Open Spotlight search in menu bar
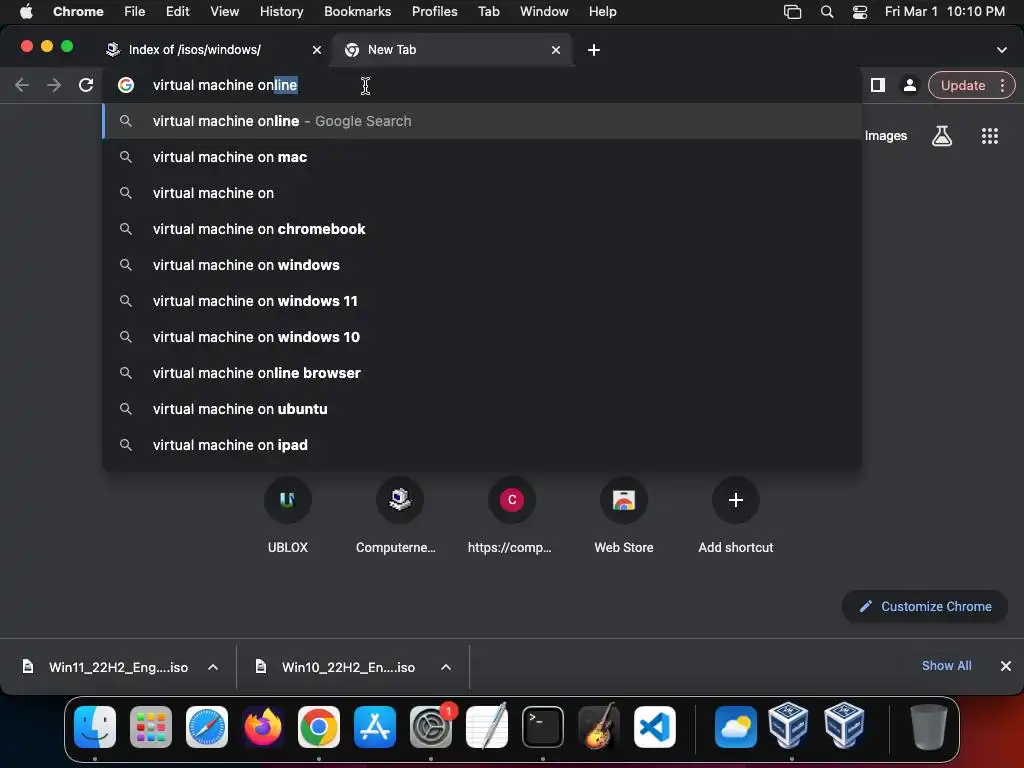1024x768 pixels. pos(827,11)
